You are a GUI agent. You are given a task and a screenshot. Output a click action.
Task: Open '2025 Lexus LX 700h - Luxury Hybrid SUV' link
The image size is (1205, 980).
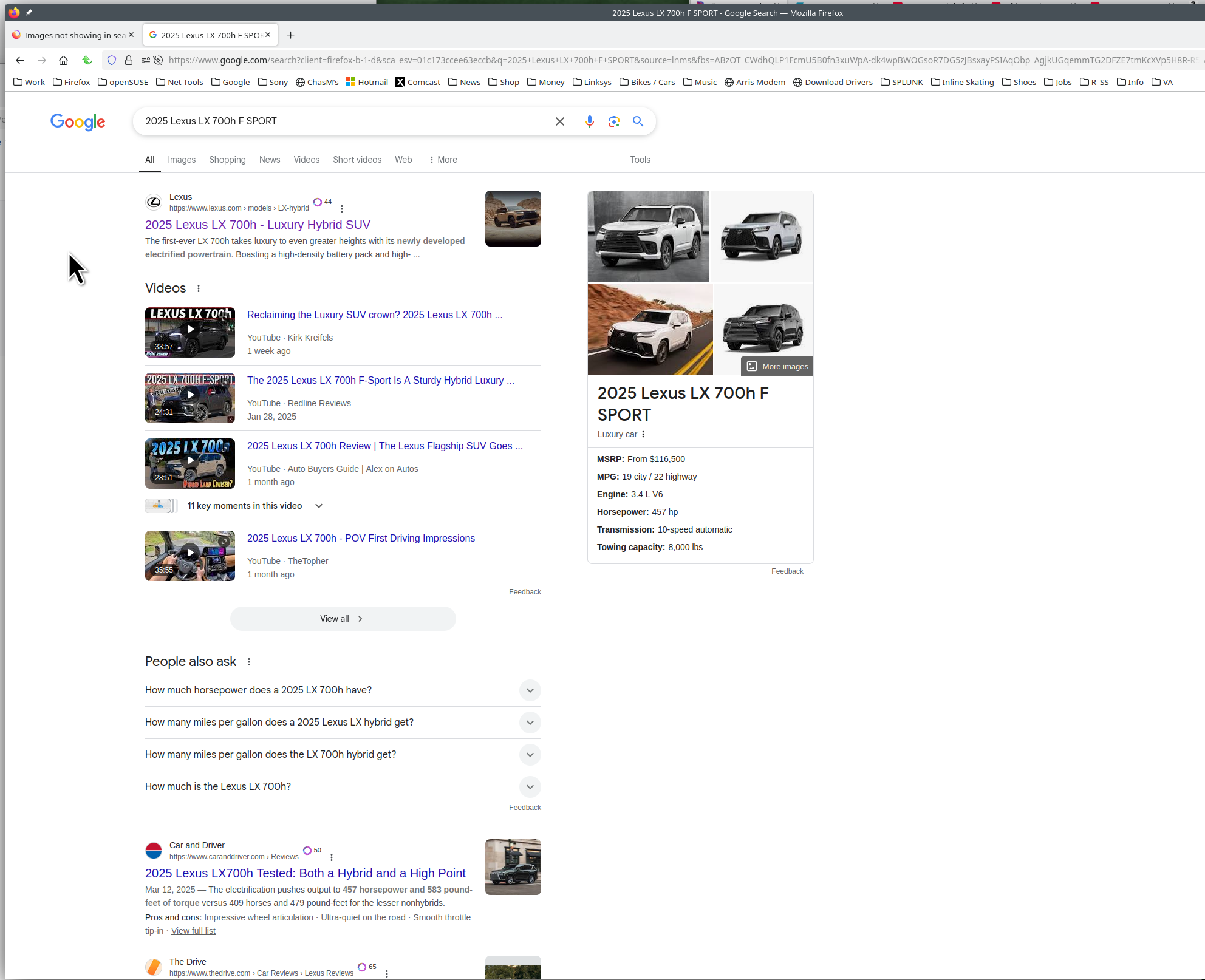click(x=258, y=225)
